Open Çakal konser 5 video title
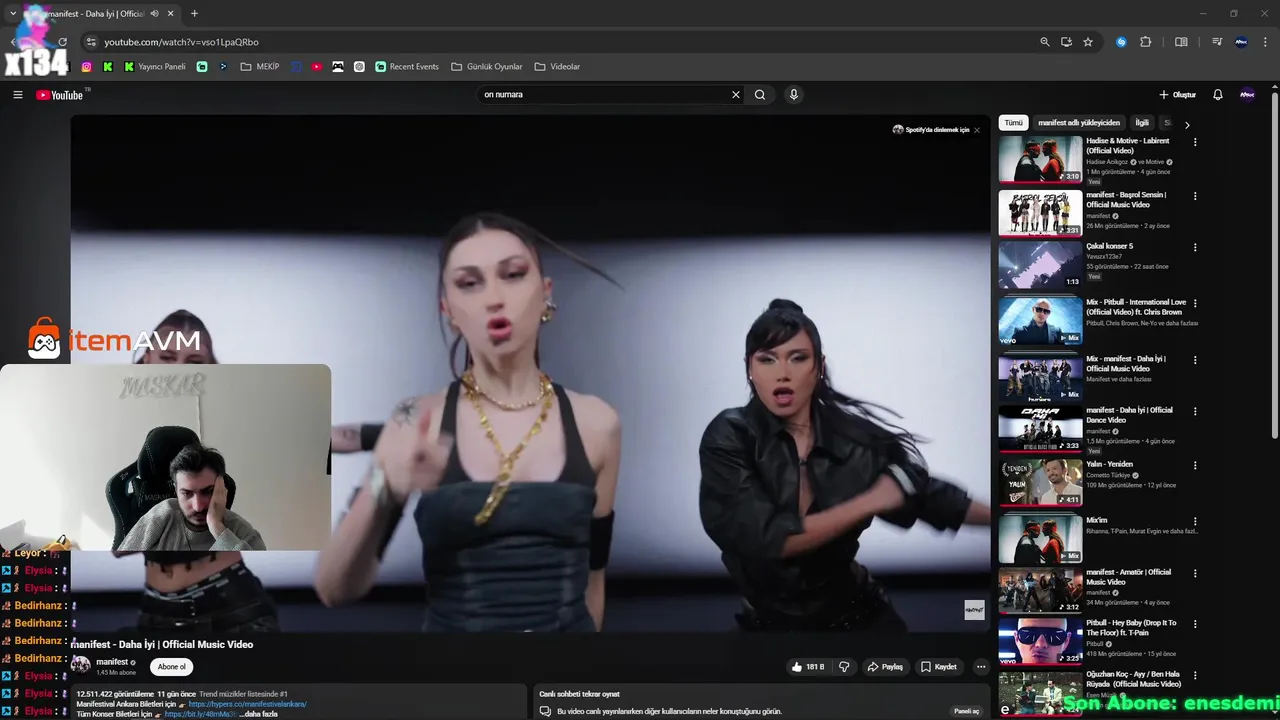This screenshot has height=720, width=1280. pyautogui.click(x=1110, y=246)
